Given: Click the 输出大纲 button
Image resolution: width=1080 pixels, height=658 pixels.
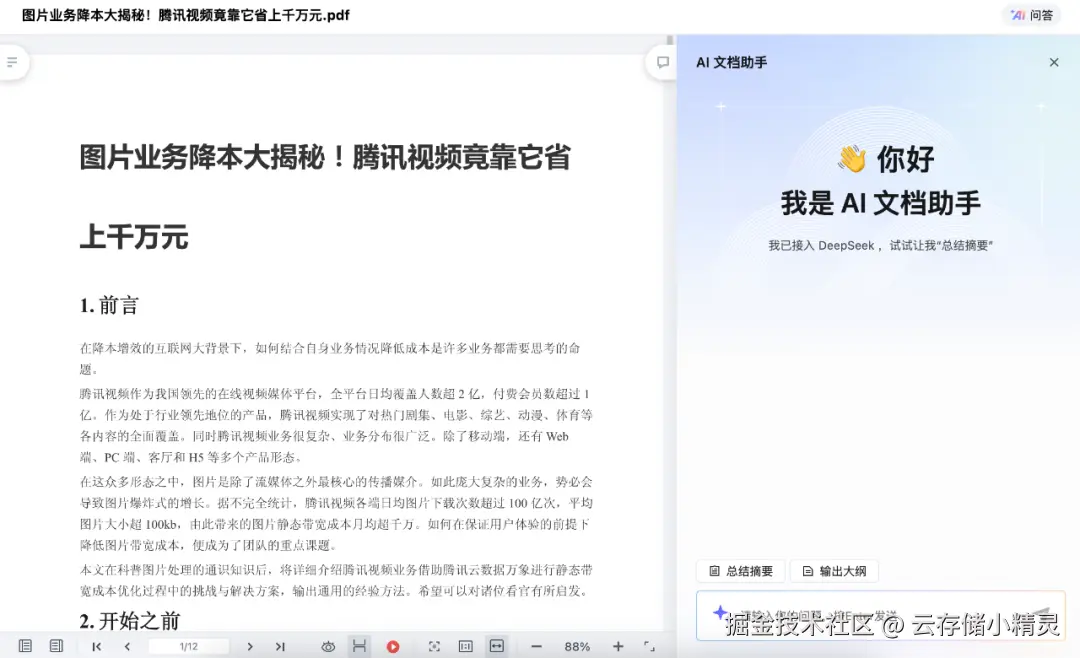Looking at the screenshot, I should tap(836, 571).
